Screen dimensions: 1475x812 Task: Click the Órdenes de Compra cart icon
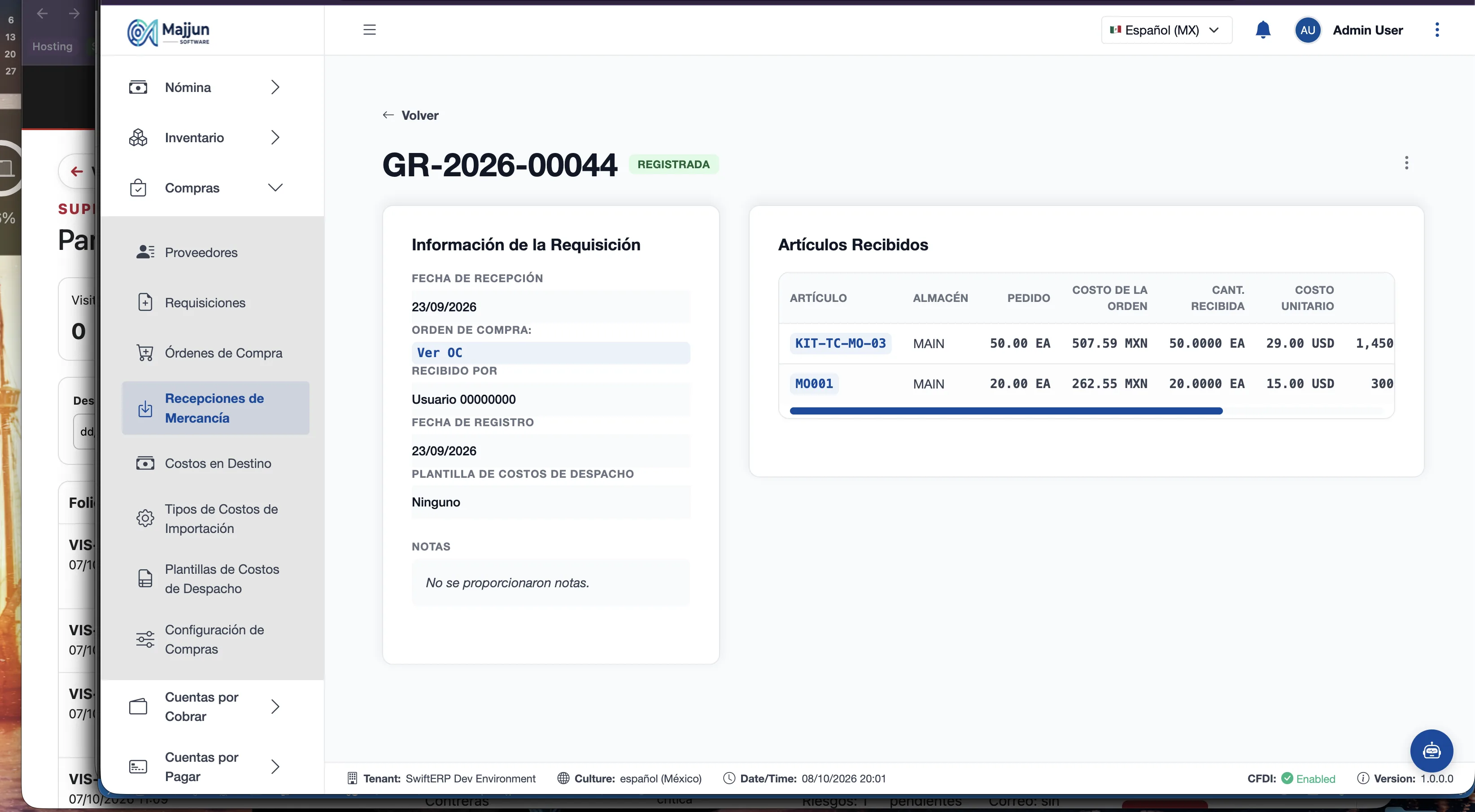[145, 353]
